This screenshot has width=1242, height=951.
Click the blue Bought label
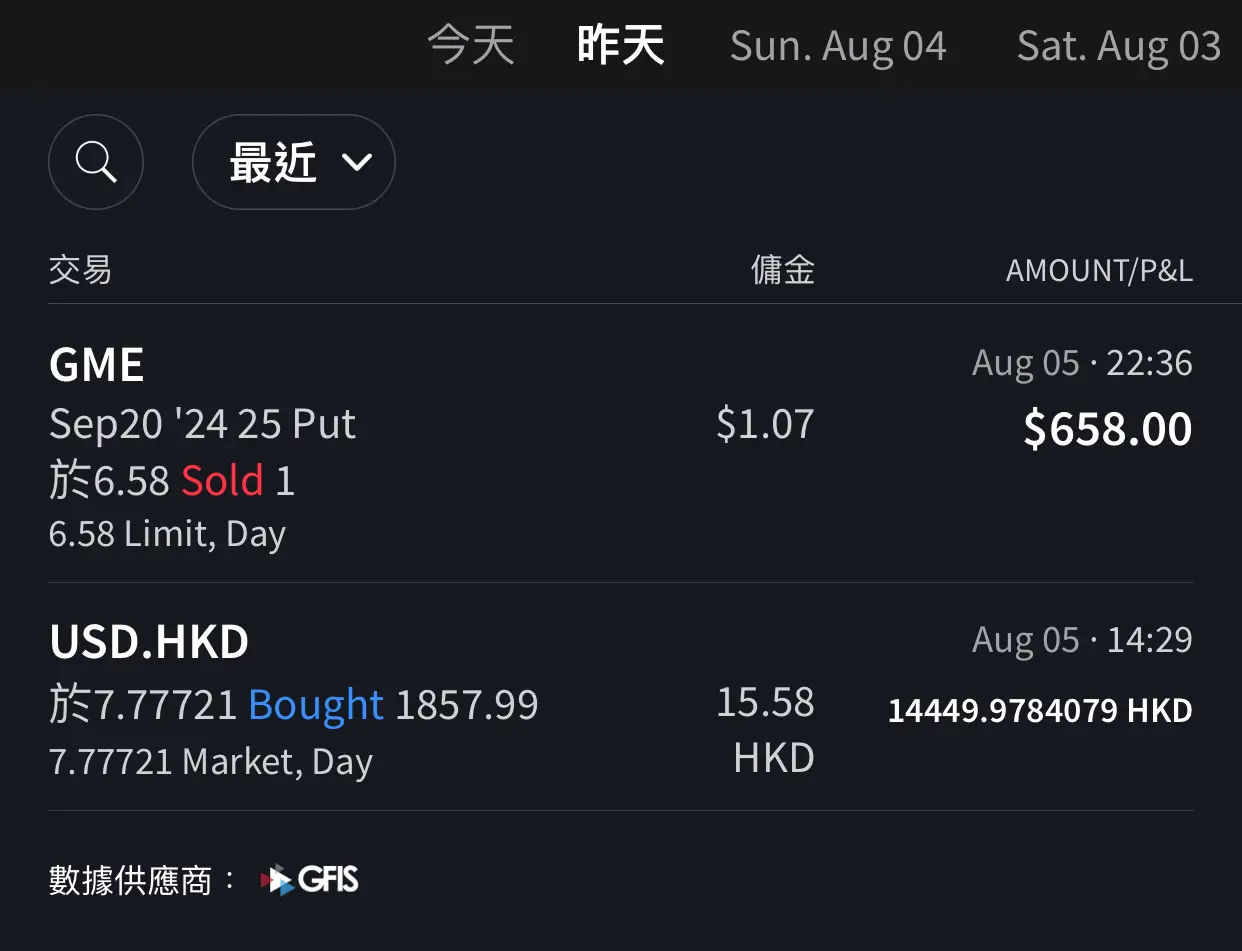(316, 705)
